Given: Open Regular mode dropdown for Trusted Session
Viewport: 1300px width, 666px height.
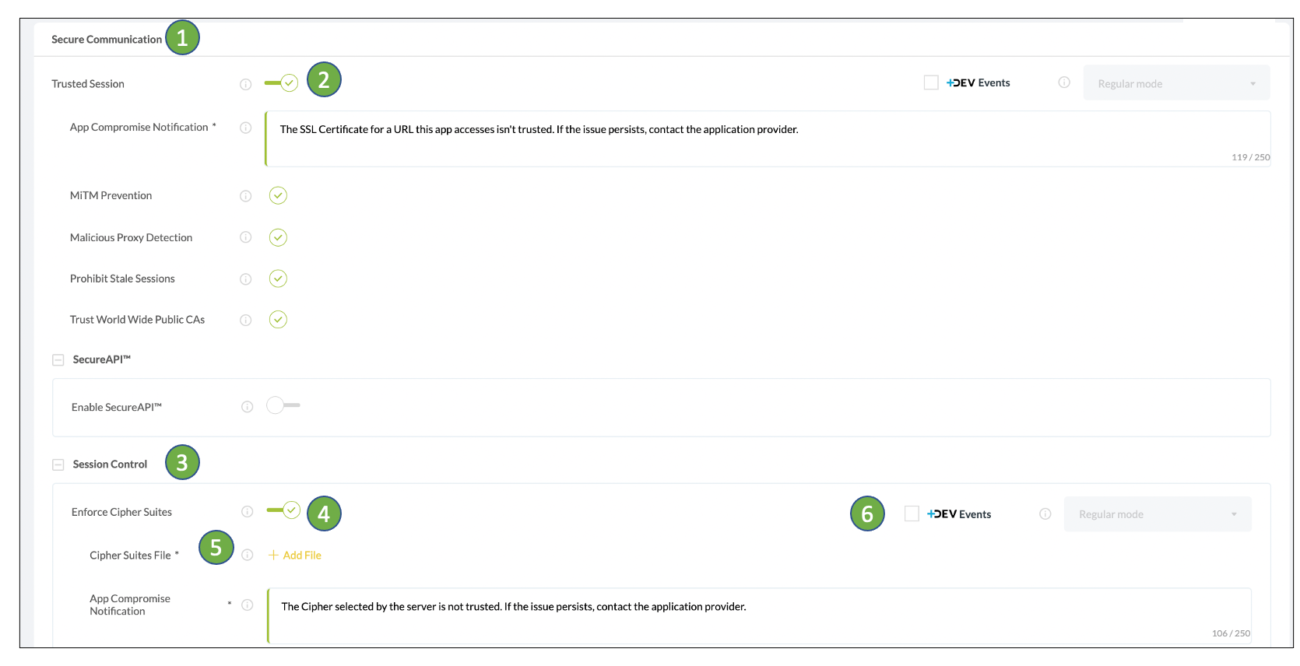Looking at the screenshot, I should [x=1177, y=83].
